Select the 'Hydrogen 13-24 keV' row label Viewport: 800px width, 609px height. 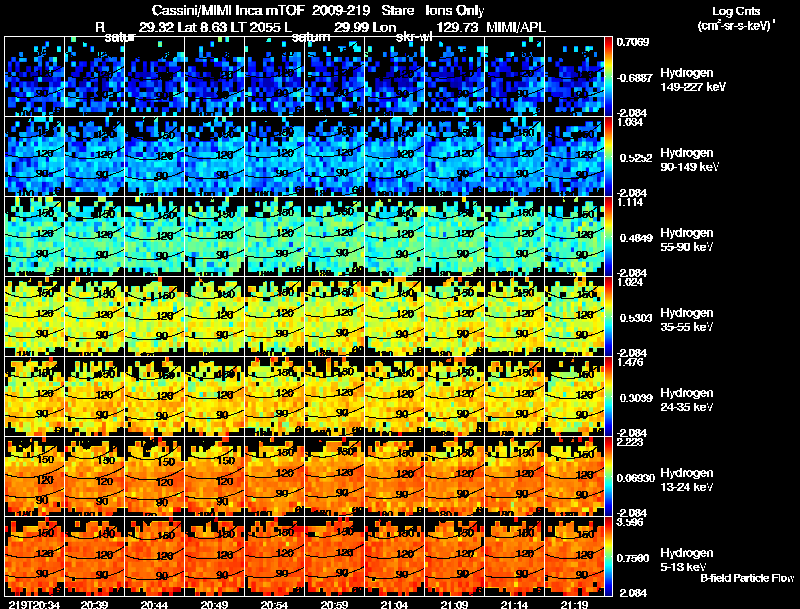tap(687, 480)
